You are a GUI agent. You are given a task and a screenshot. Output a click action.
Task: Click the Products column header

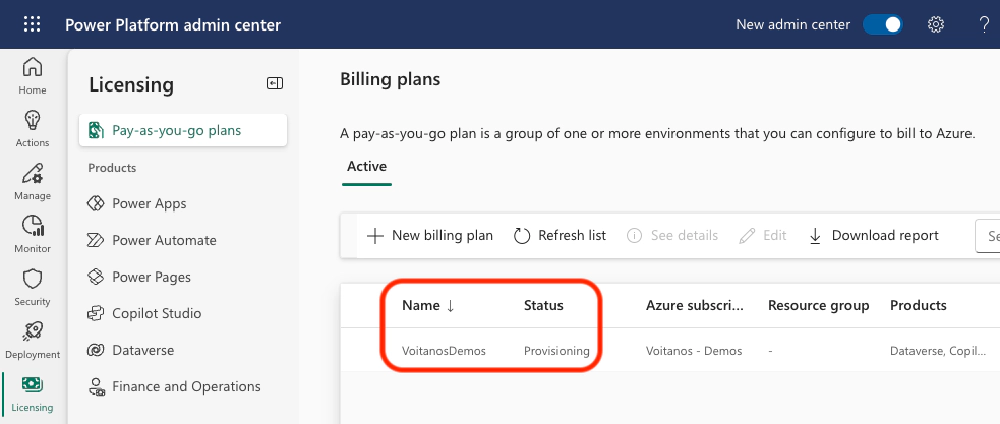918,305
